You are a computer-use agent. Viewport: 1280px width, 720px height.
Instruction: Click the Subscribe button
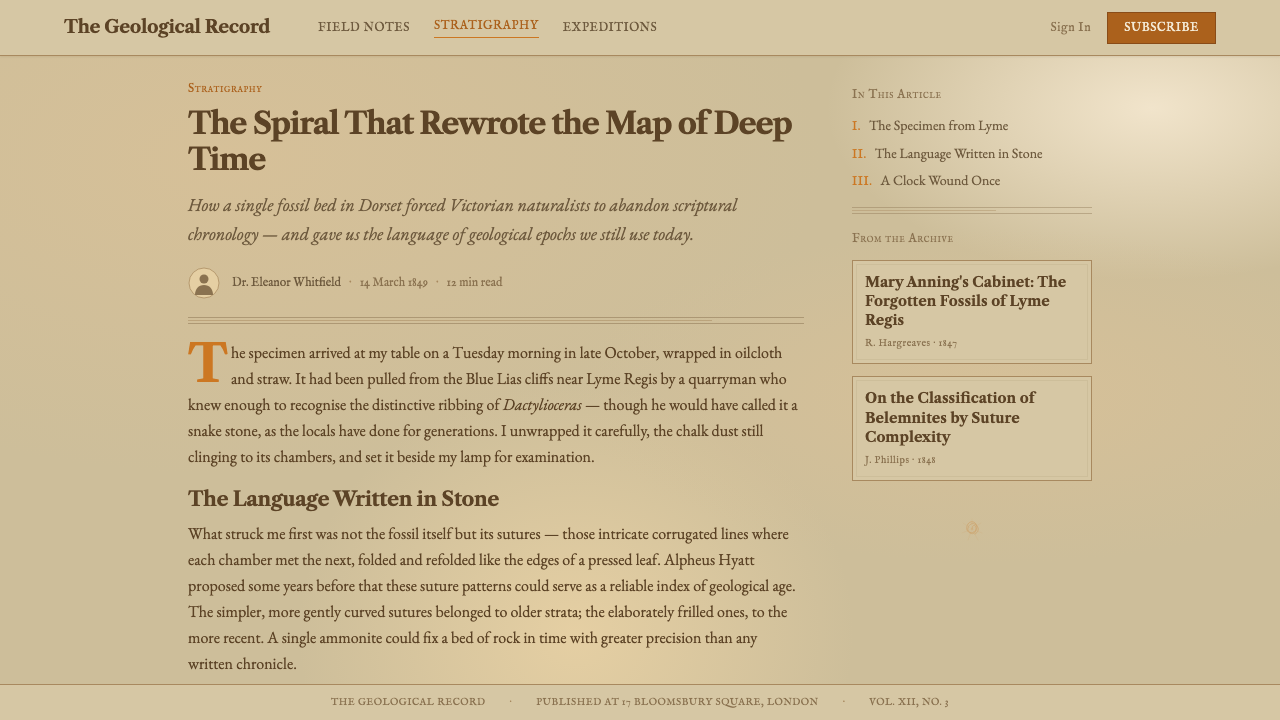pos(1161,27)
